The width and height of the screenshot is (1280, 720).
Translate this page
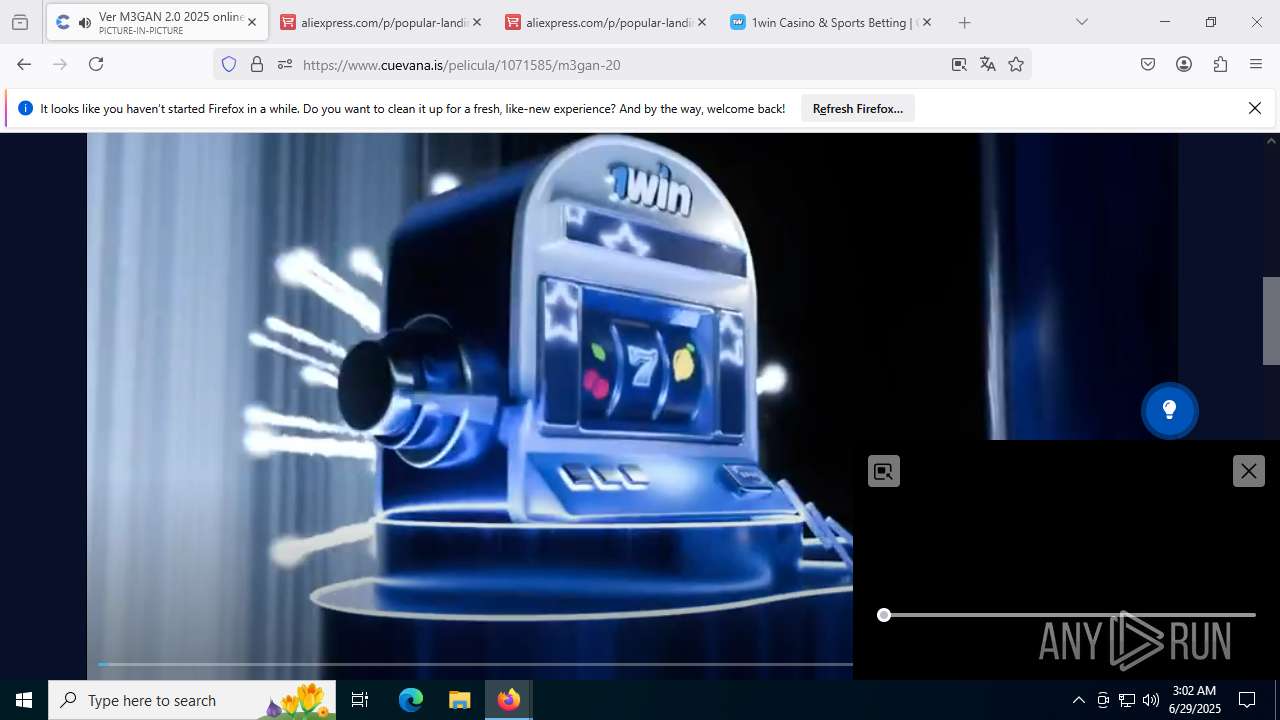click(x=988, y=64)
